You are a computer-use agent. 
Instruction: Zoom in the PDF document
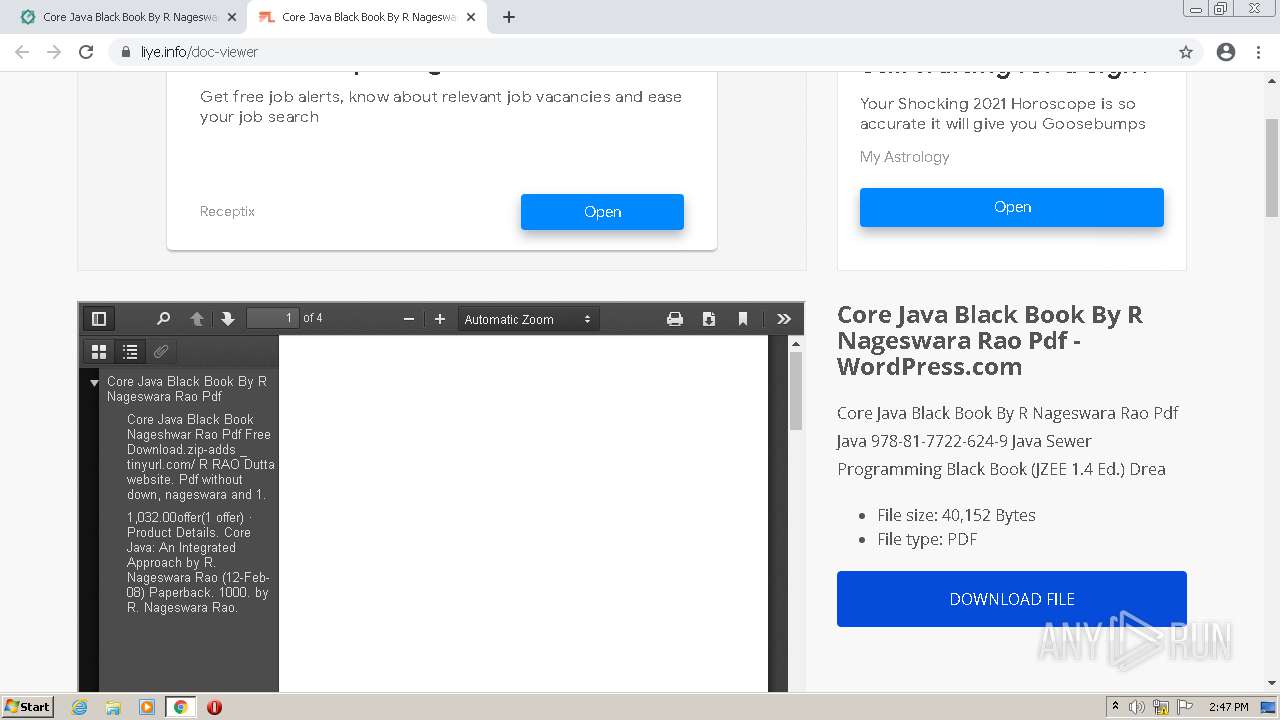click(x=440, y=319)
